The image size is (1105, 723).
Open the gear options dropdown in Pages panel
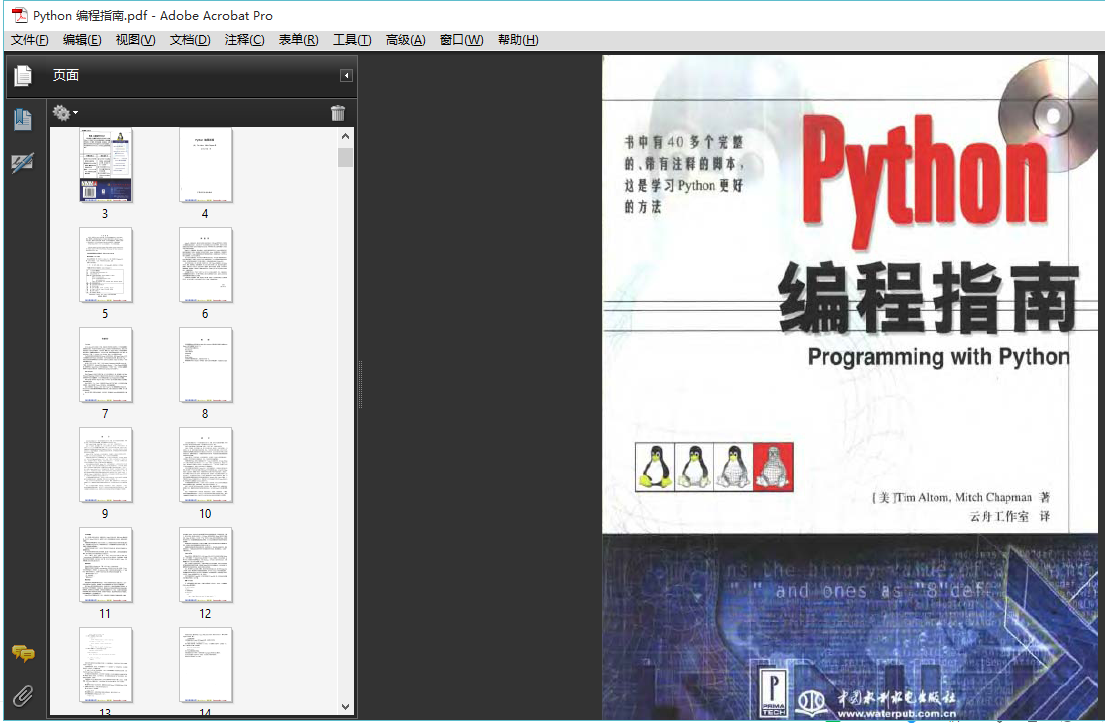pyautogui.click(x=65, y=113)
